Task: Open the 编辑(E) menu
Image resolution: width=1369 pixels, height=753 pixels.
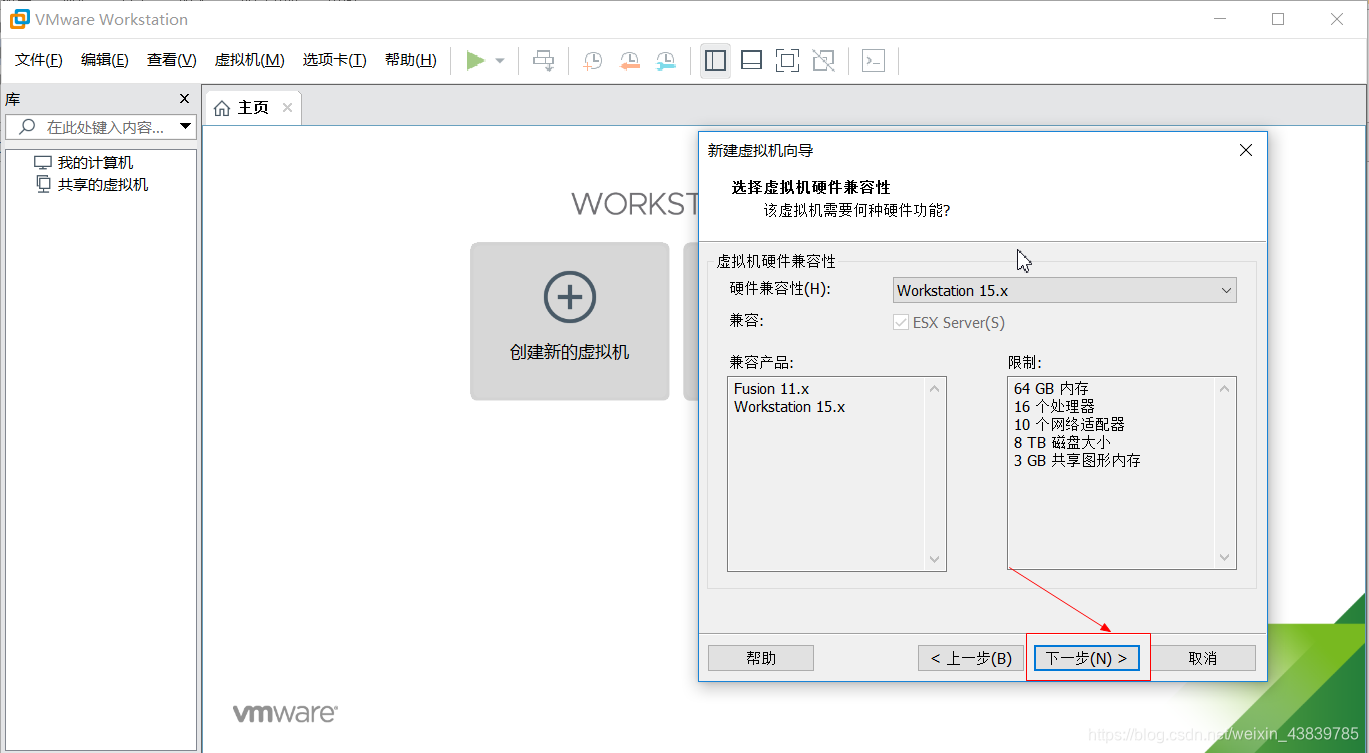Action: pyautogui.click(x=105, y=60)
